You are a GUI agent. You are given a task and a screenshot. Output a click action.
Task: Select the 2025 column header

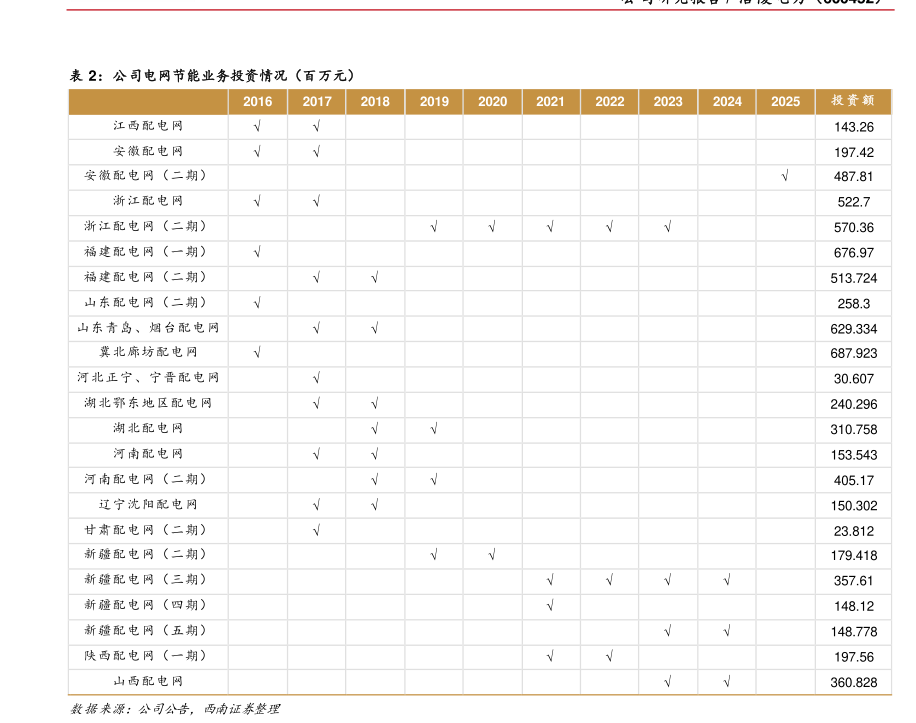(x=785, y=101)
